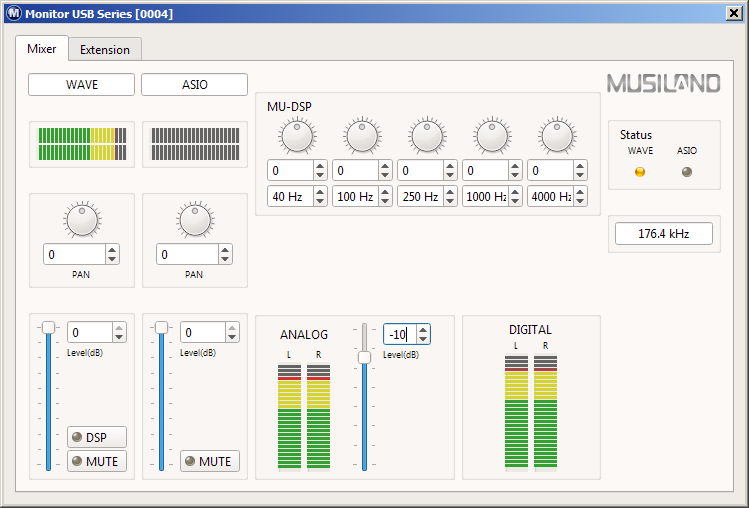
Task: Click the 40 Hz band gain field
Action: click(x=290, y=170)
